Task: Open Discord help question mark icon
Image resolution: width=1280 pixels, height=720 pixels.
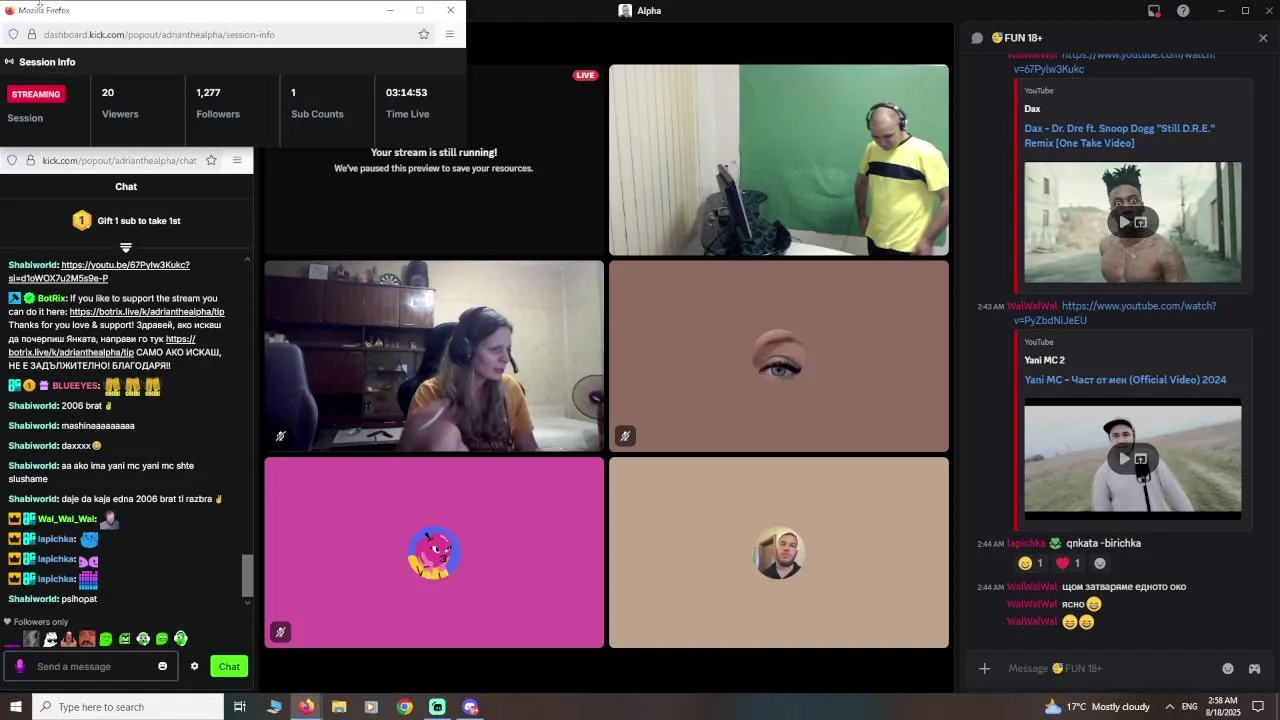Action: [1184, 11]
